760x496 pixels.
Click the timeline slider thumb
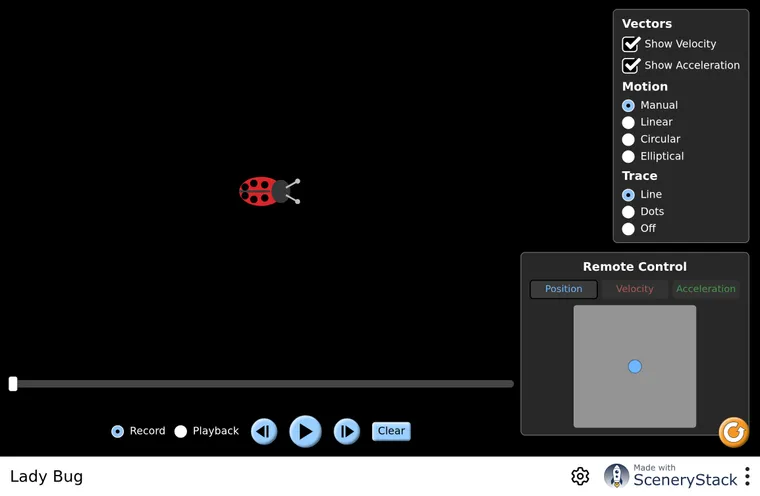(x=13, y=384)
